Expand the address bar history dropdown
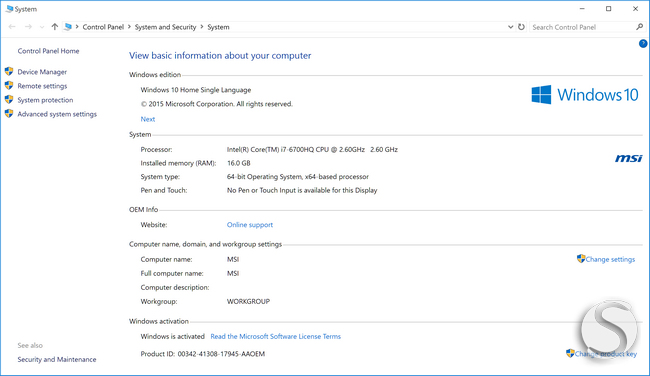This screenshot has width=650, height=376. click(510, 27)
